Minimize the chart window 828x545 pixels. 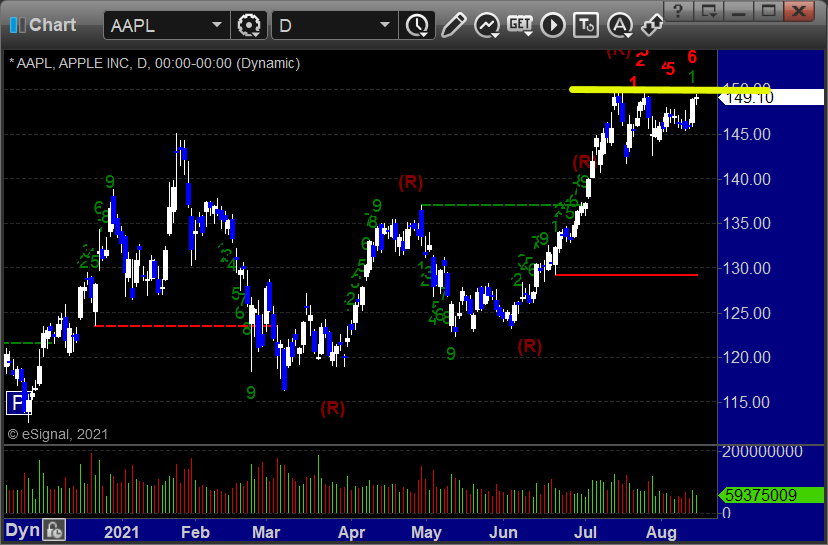[738, 11]
